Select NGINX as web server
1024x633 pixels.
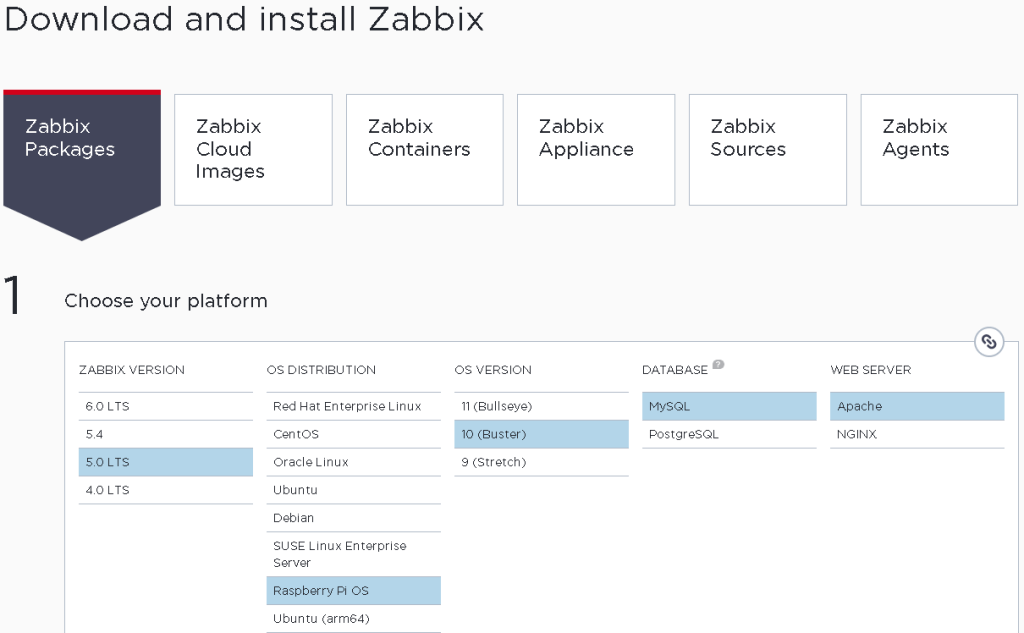click(x=917, y=435)
